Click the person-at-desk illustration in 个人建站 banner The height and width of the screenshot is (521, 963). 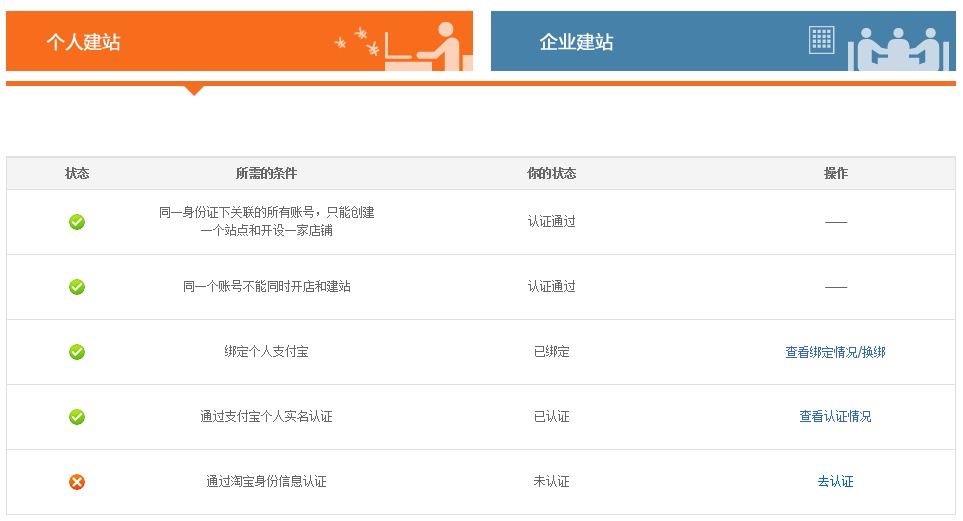(x=429, y=47)
